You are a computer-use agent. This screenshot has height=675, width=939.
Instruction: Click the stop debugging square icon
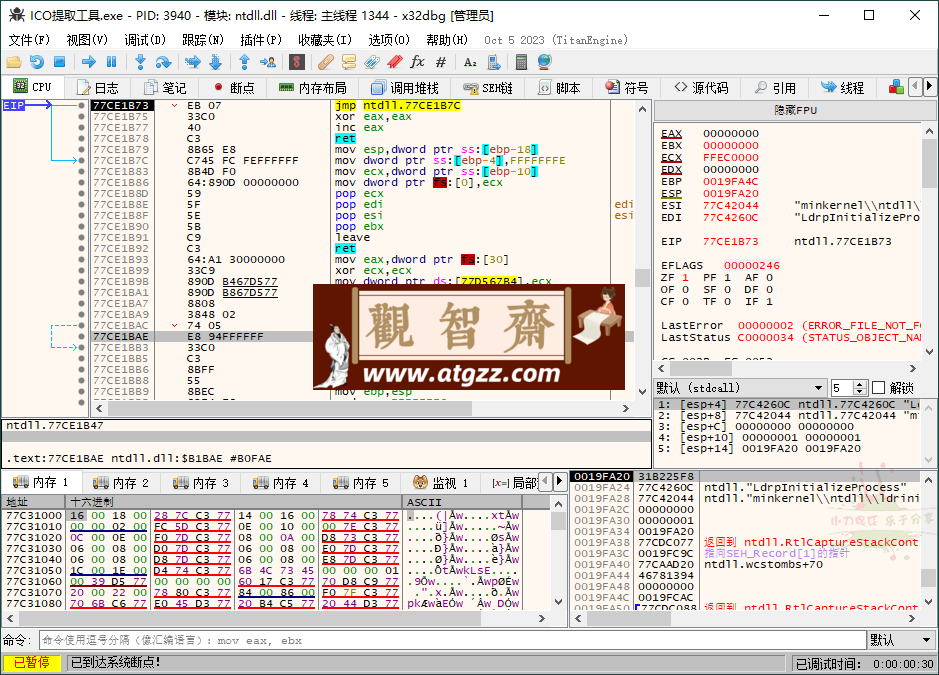(x=59, y=62)
